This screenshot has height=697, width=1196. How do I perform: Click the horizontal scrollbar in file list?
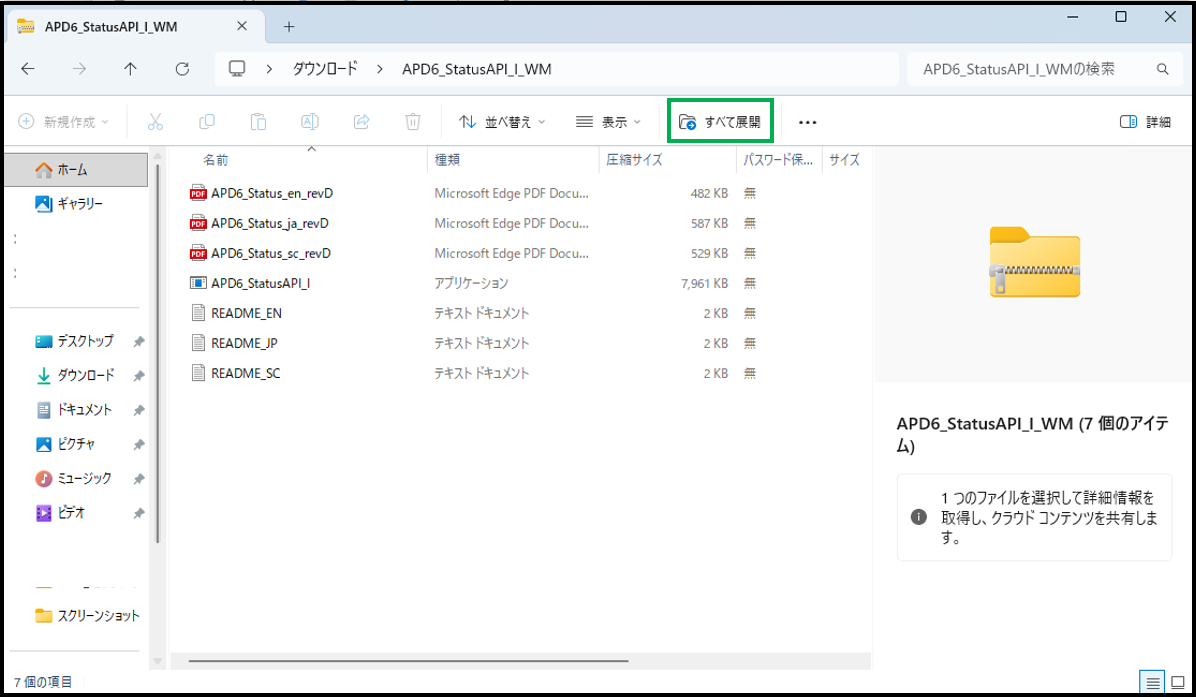pos(408,661)
